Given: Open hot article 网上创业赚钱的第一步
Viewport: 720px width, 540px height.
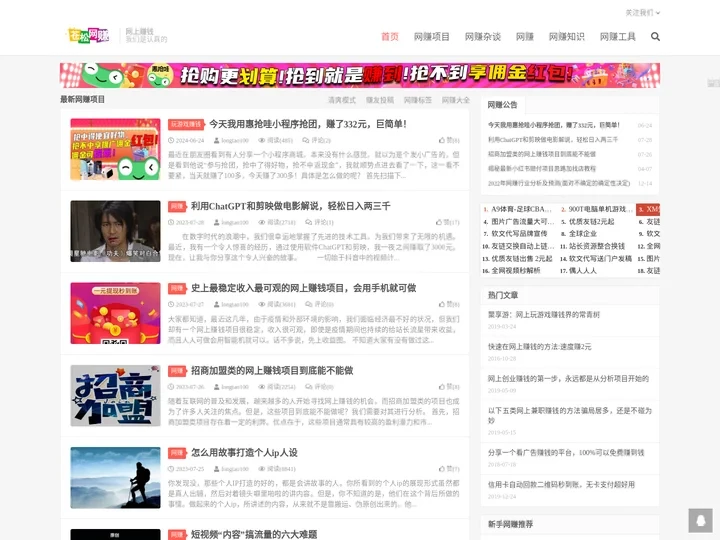Looking at the screenshot, I should click(x=568, y=379).
